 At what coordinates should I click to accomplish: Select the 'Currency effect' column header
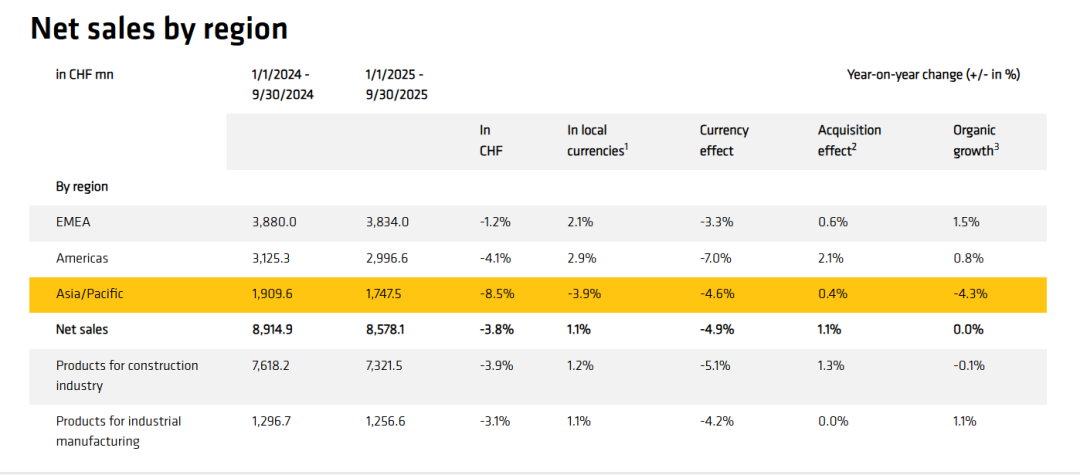(724, 141)
